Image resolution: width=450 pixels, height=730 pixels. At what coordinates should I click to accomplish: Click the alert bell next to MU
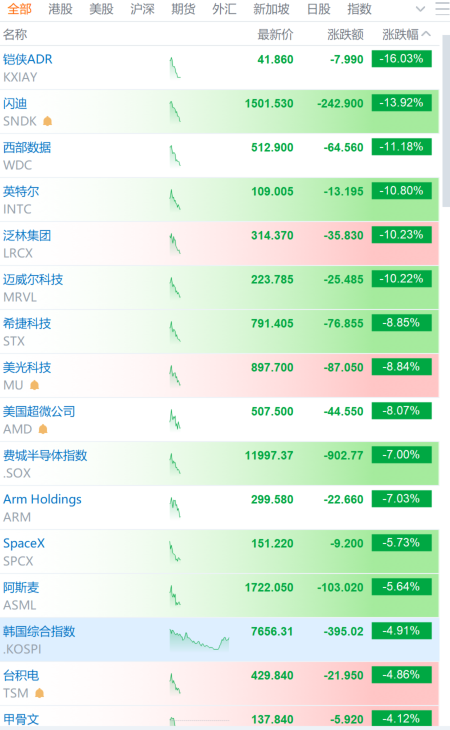[34, 385]
